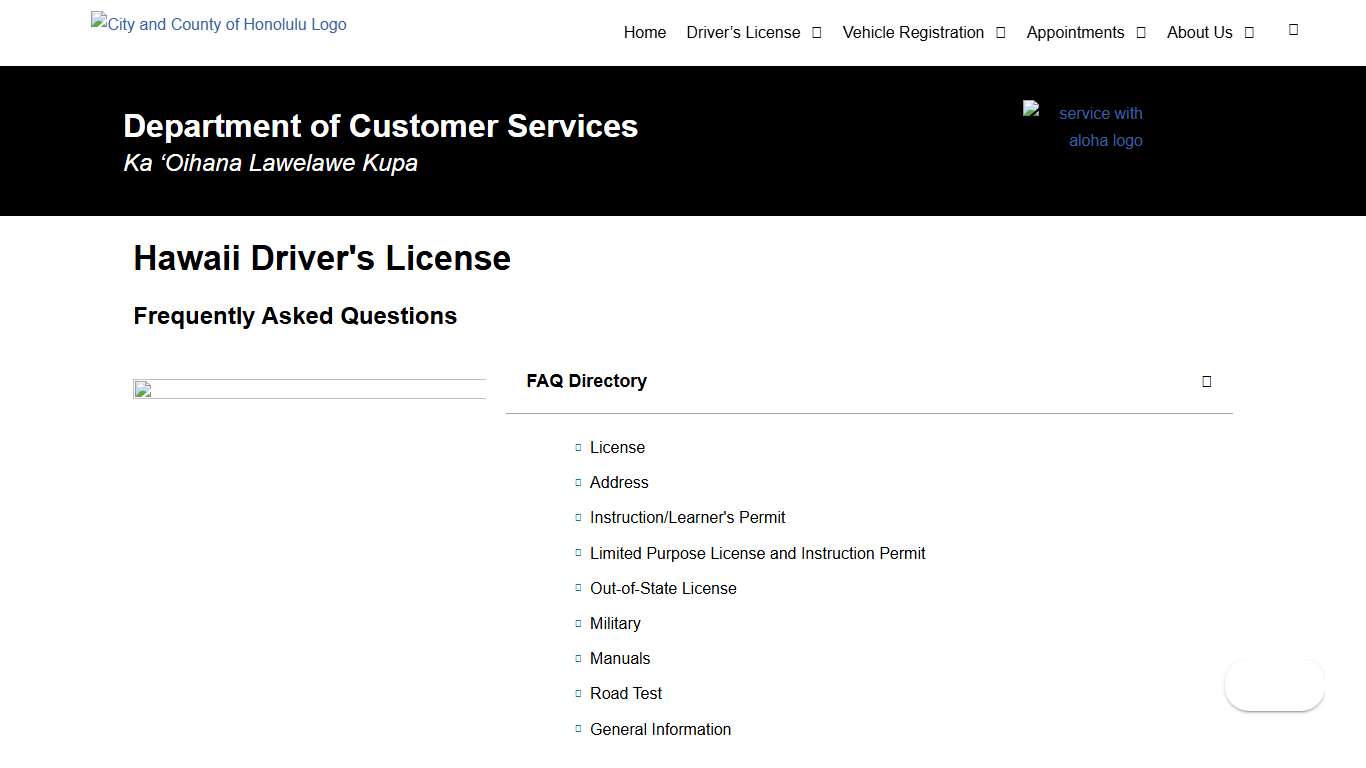Select the Limited Purpose License and Instruction Permit link
The width and height of the screenshot is (1366, 768).
click(x=757, y=553)
